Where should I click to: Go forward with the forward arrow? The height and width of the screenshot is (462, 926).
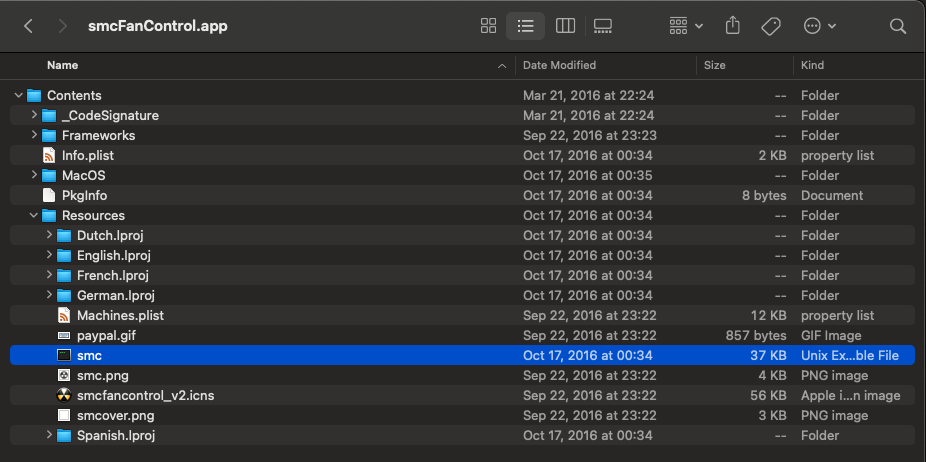(63, 26)
